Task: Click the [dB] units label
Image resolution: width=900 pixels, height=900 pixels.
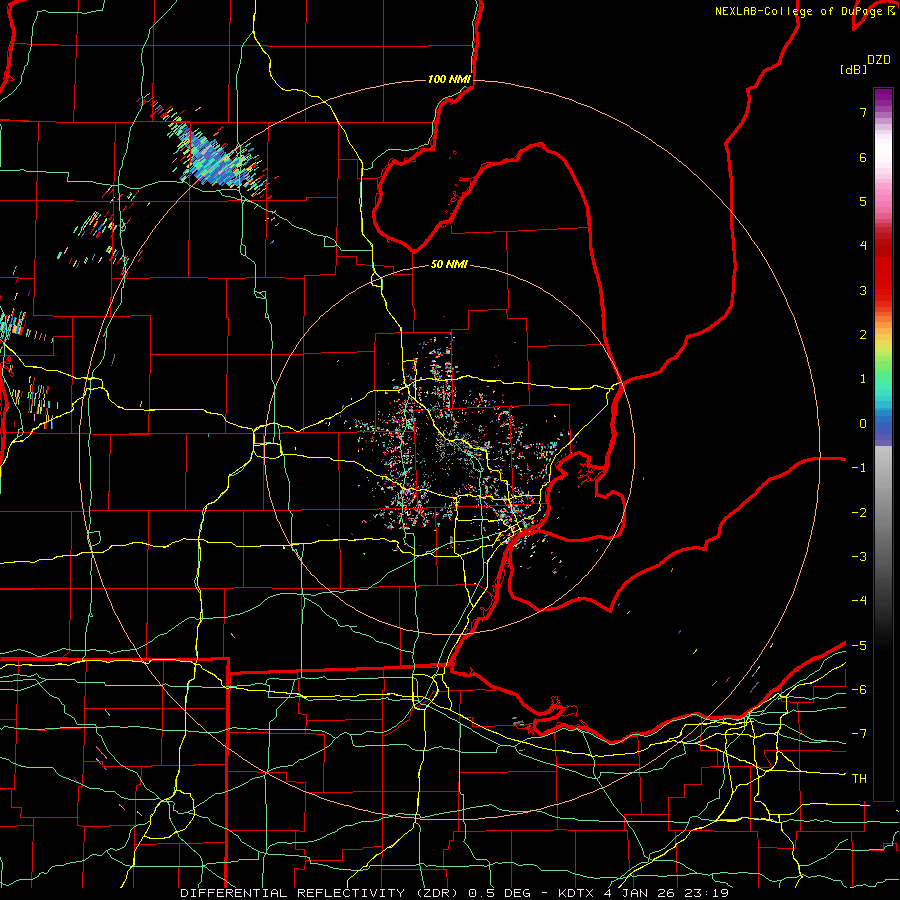Action: click(x=853, y=69)
